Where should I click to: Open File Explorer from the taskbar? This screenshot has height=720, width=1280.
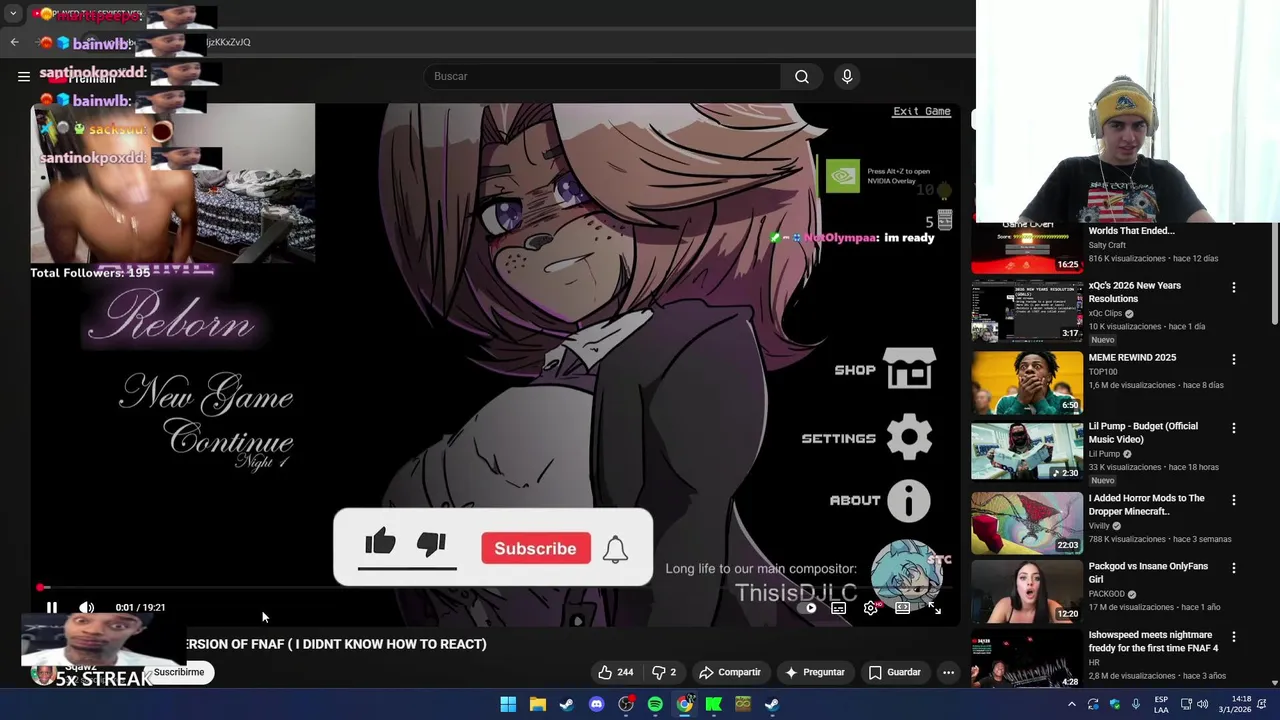tap(537, 704)
